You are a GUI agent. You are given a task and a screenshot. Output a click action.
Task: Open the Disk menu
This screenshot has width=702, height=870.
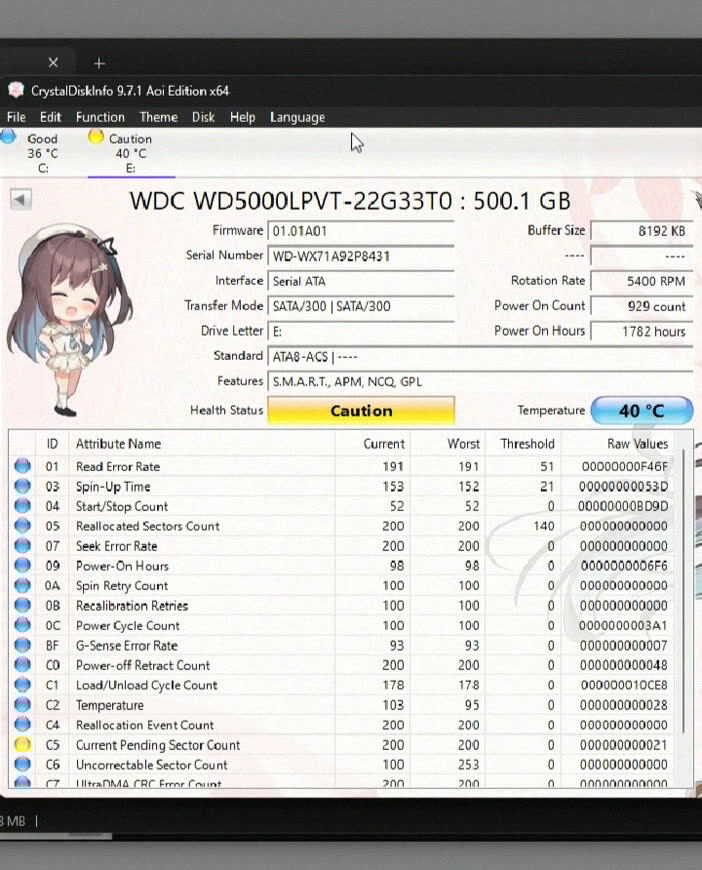(203, 117)
